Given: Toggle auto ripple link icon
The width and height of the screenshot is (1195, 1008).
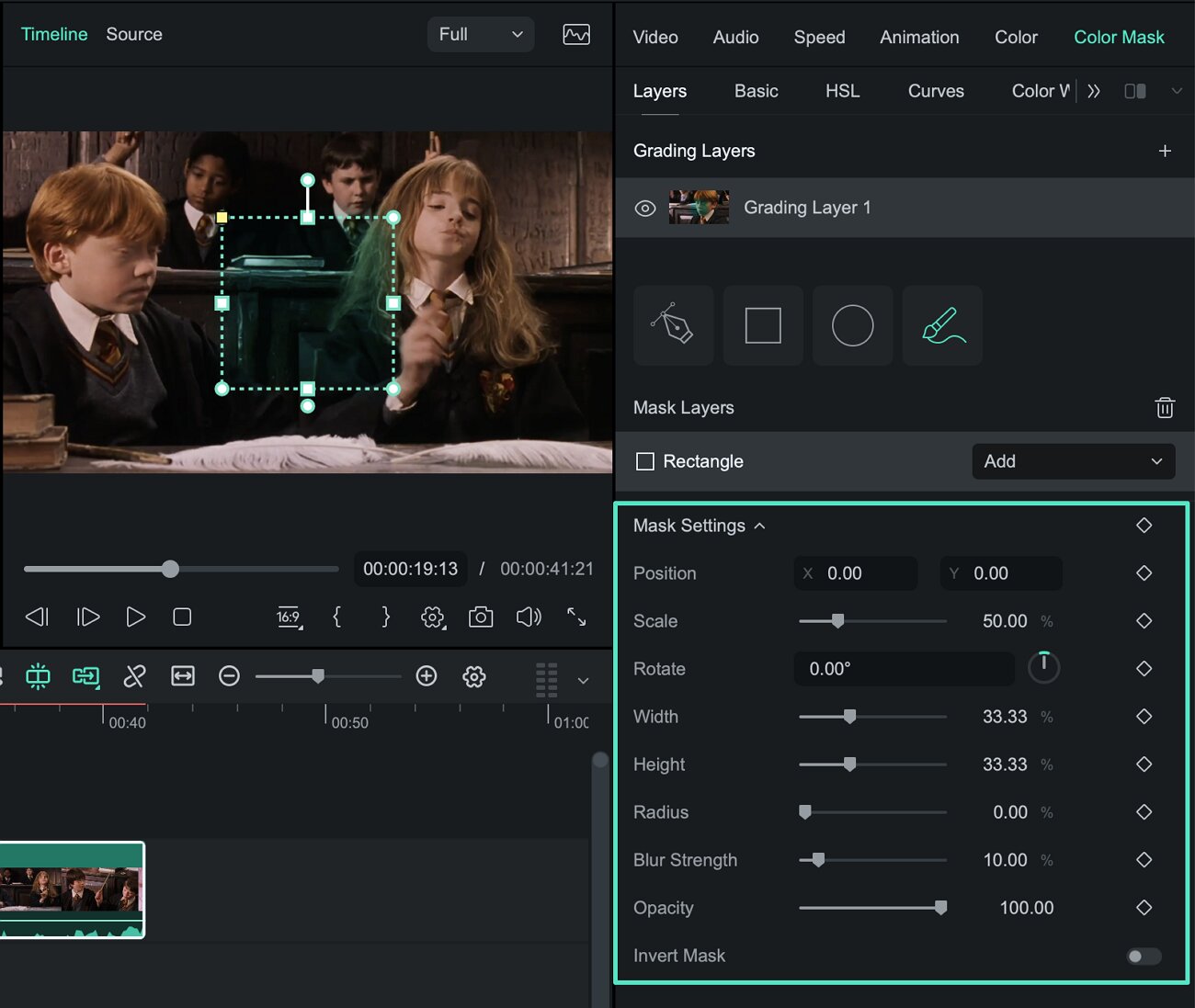Looking at the screenshot, I should [85, 677].
